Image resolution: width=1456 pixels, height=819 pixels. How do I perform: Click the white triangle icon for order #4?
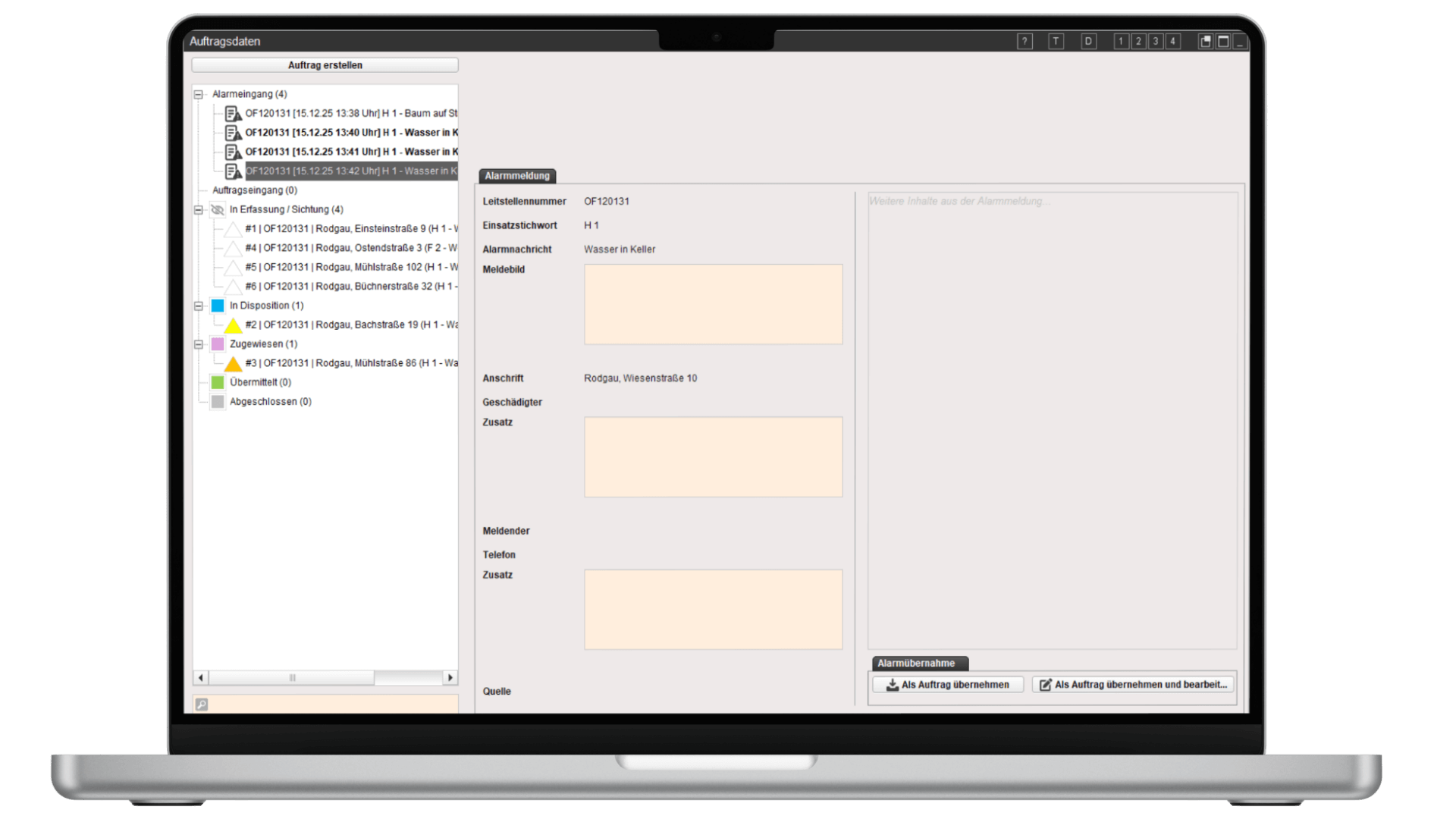tap(233, 249)
